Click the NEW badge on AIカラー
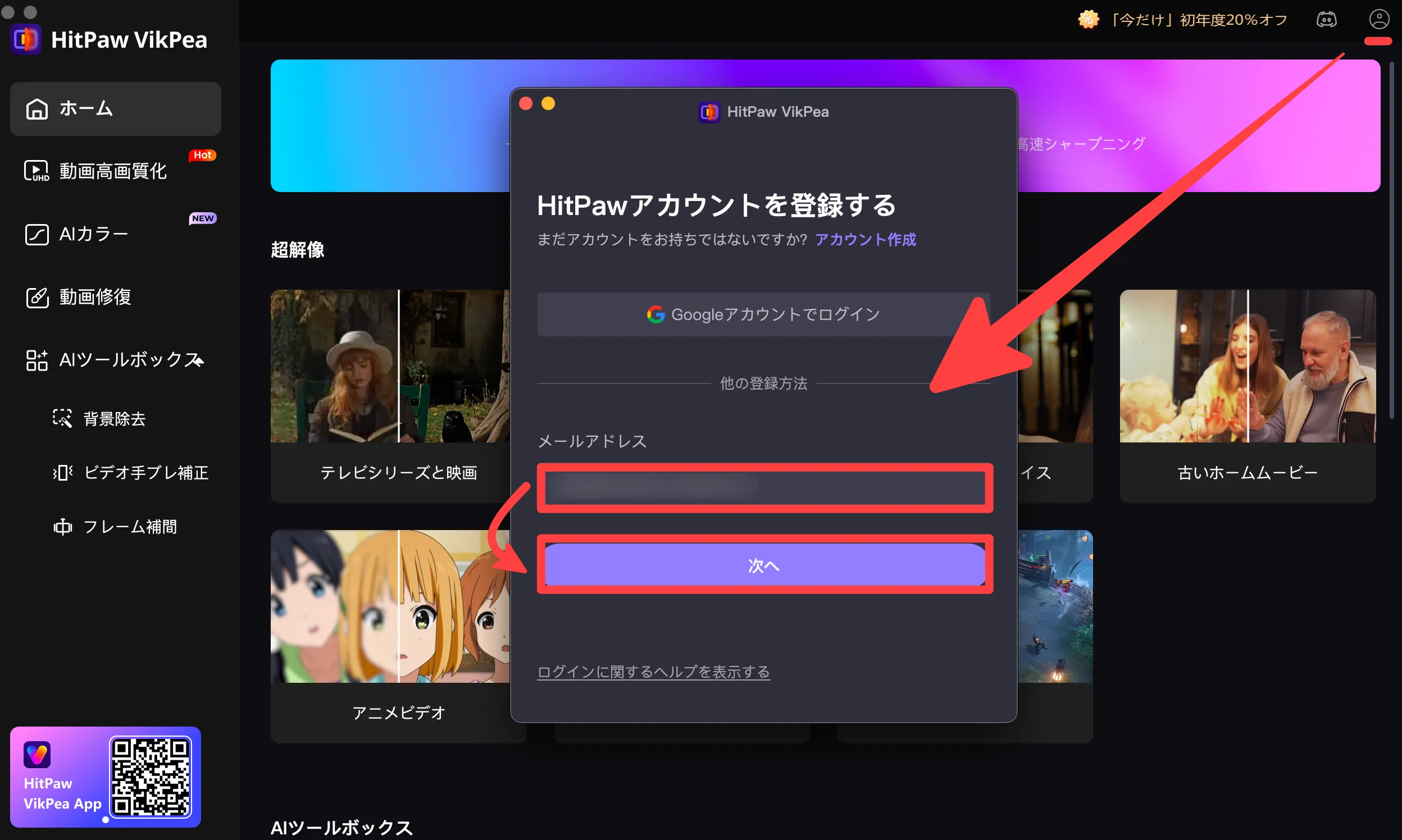The width and height of the screenshot is (1402, 840). 202,218
